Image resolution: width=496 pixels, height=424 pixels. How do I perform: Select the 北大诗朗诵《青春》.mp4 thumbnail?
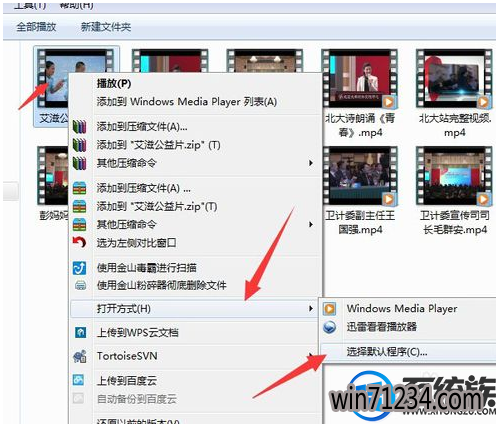pyautogui.click(x=360, y=79)
